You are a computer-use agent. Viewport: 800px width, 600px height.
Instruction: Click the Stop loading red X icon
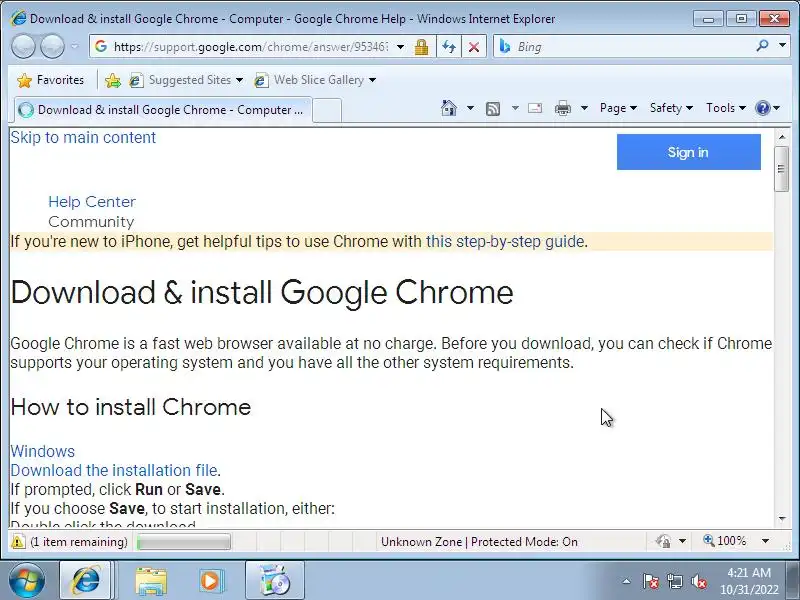pyautogui.click(x=474, y=47)
